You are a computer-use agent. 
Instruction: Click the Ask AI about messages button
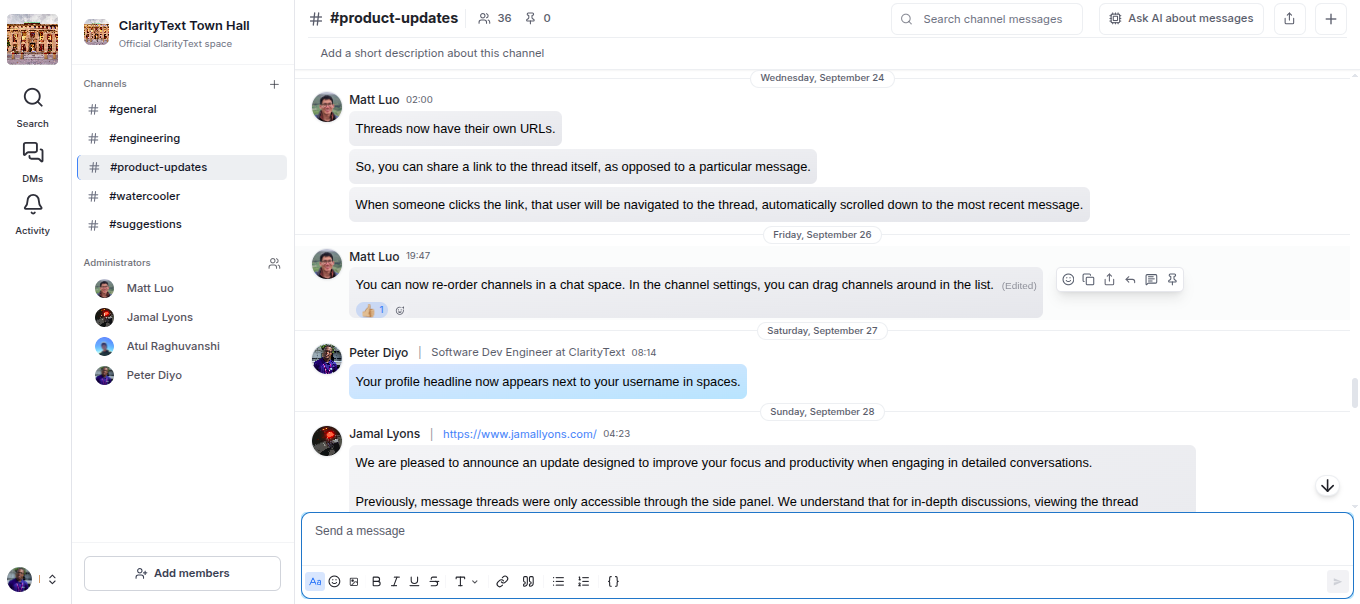tap(1181, 18)
